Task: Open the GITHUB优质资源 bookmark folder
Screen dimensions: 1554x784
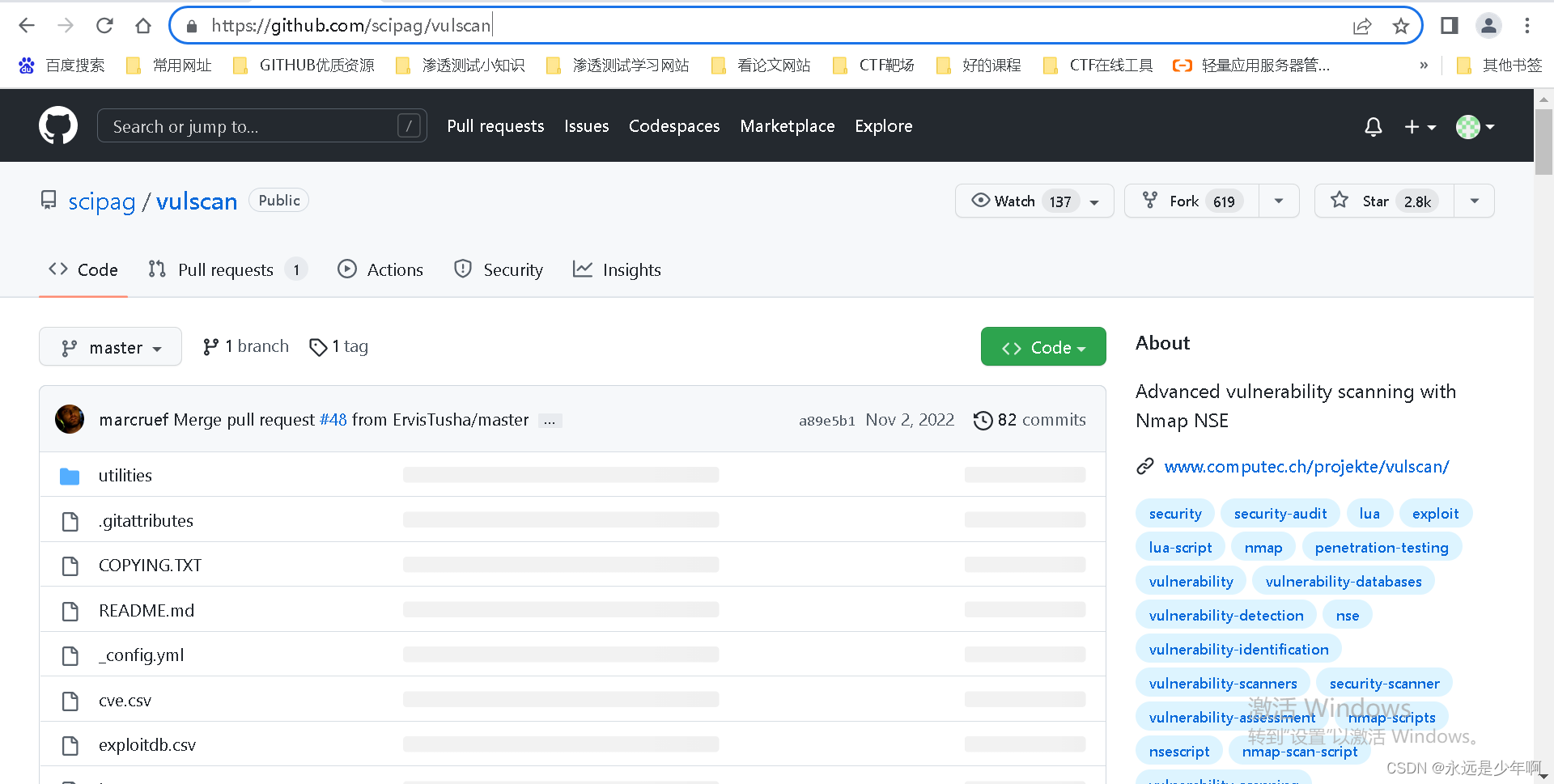Action: [x=304, y=66]
